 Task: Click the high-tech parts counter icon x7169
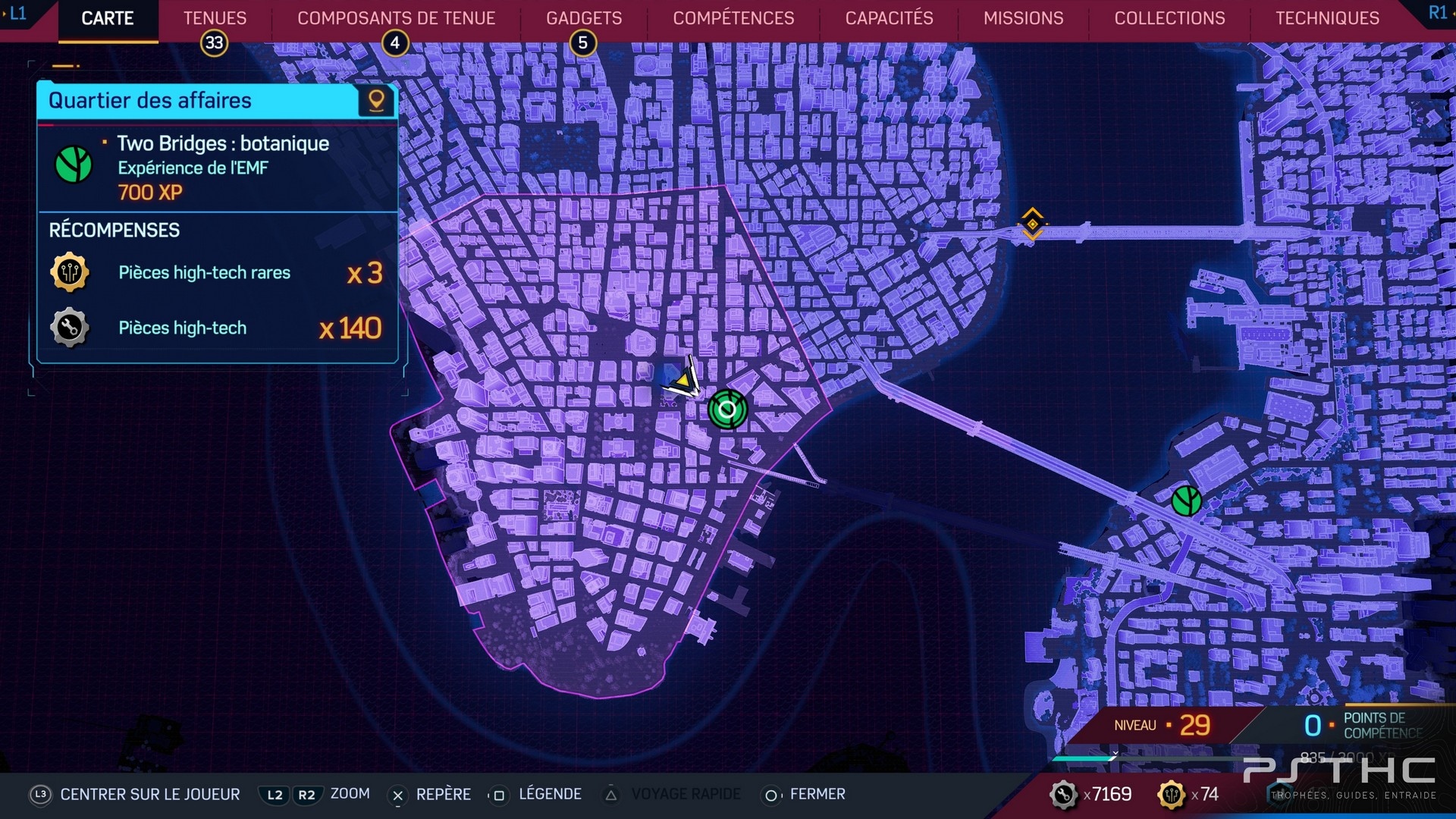pos(1063,795)
